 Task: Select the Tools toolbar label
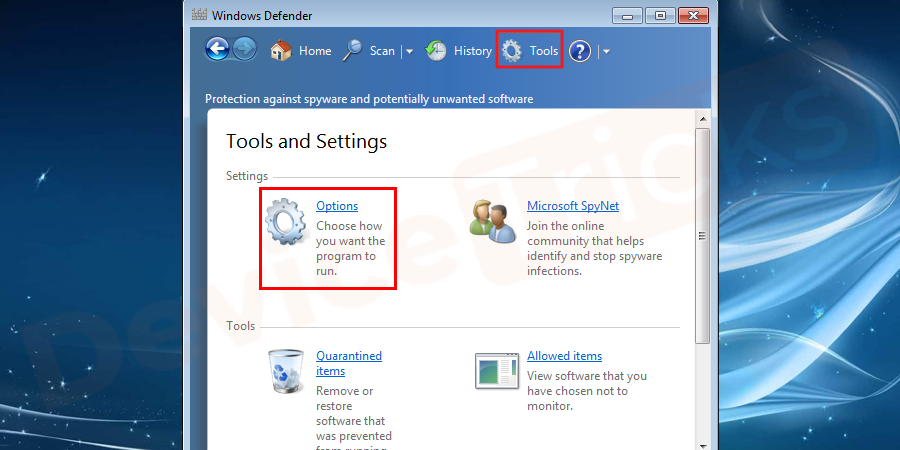point(544,51)
